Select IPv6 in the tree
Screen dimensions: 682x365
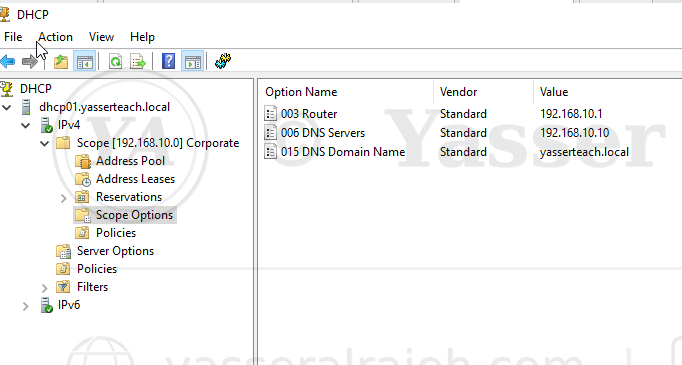69,305
